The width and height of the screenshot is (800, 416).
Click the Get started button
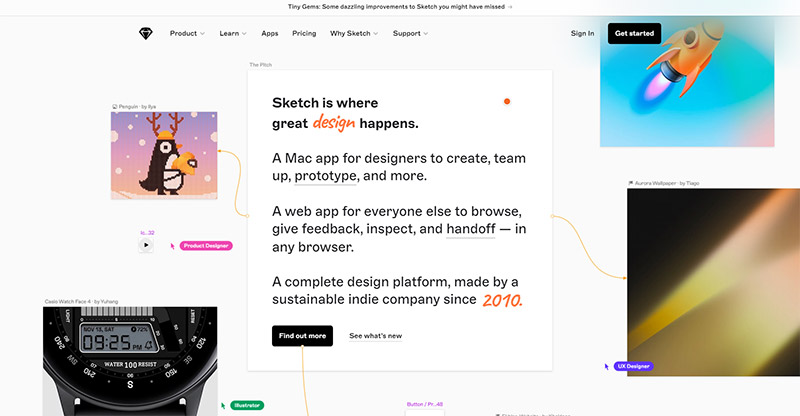(634, 33)
